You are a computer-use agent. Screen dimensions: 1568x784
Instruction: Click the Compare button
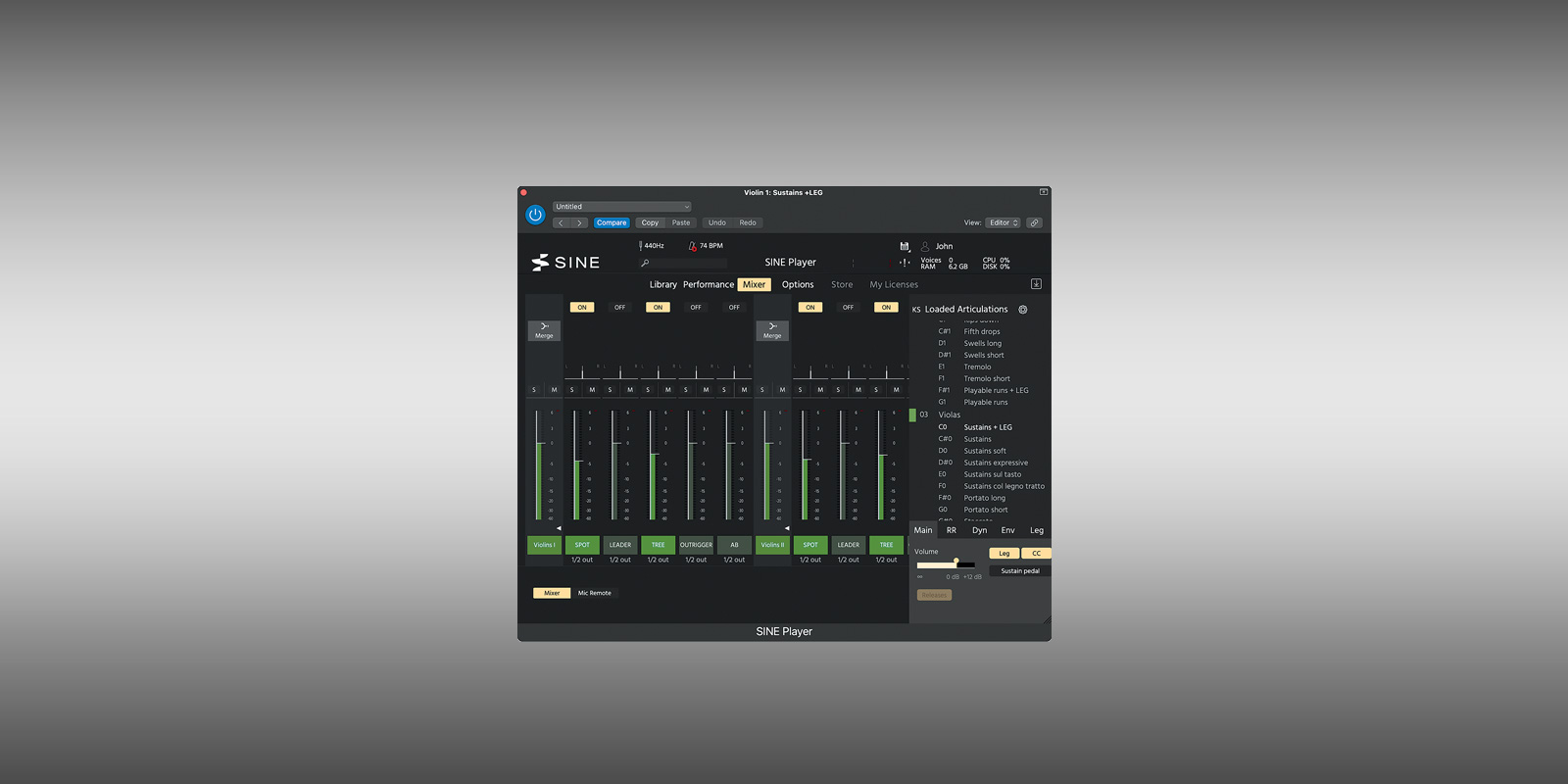tap(612, 222)
